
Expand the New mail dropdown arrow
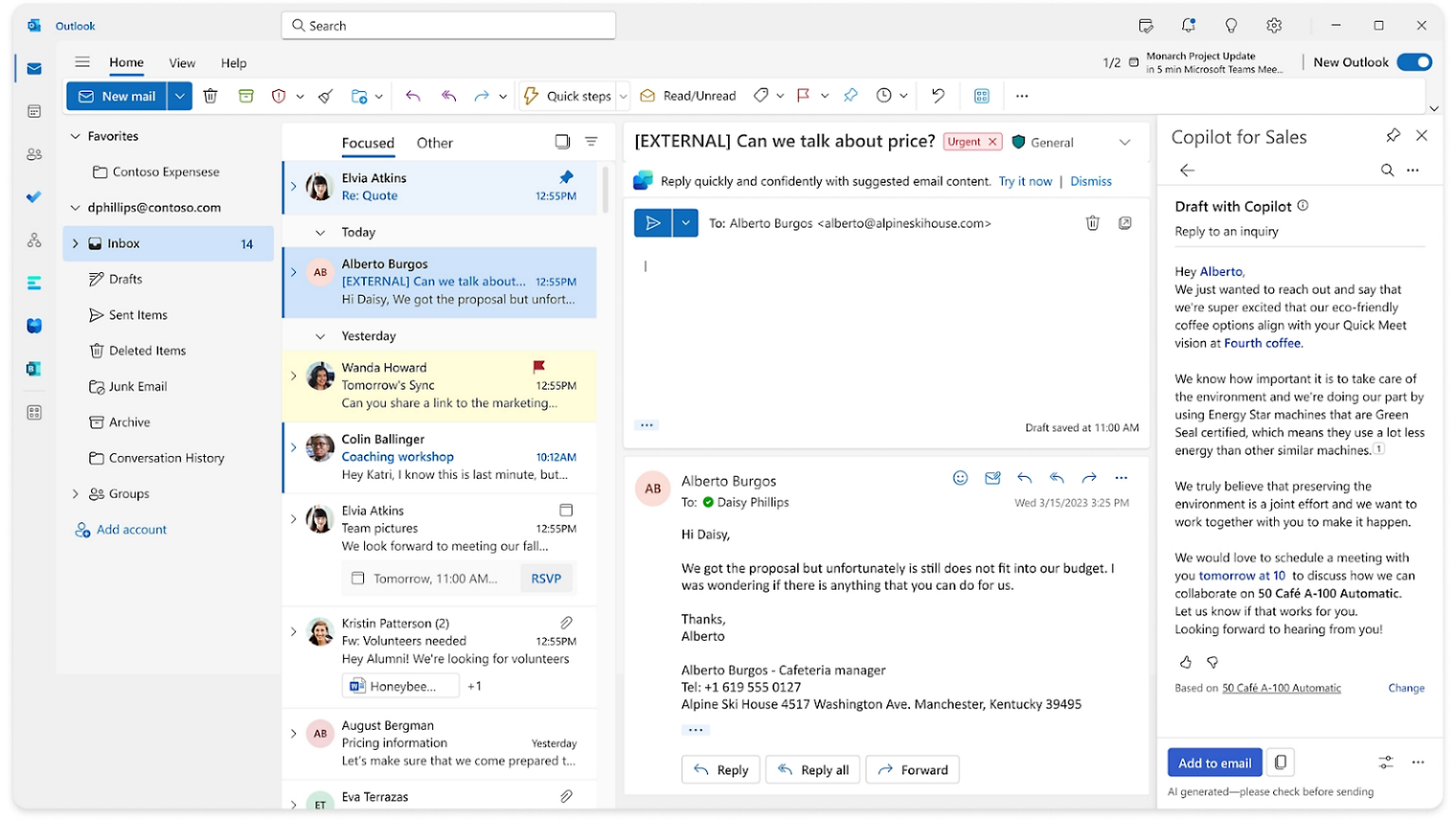(179, 95)
